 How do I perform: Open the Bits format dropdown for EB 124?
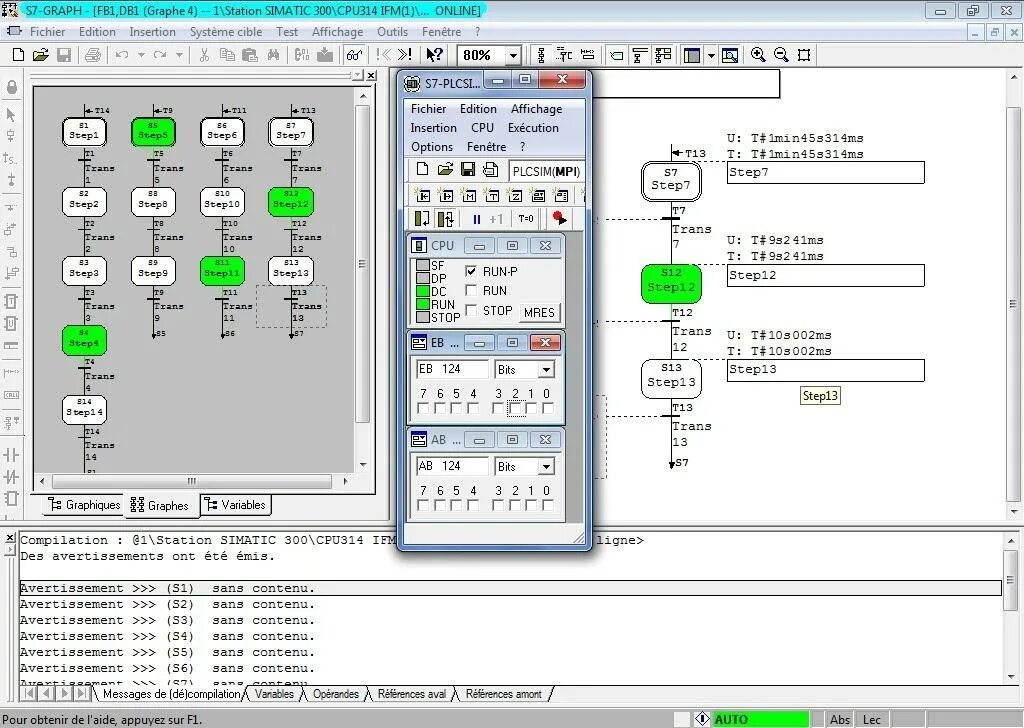click(546, 370)
